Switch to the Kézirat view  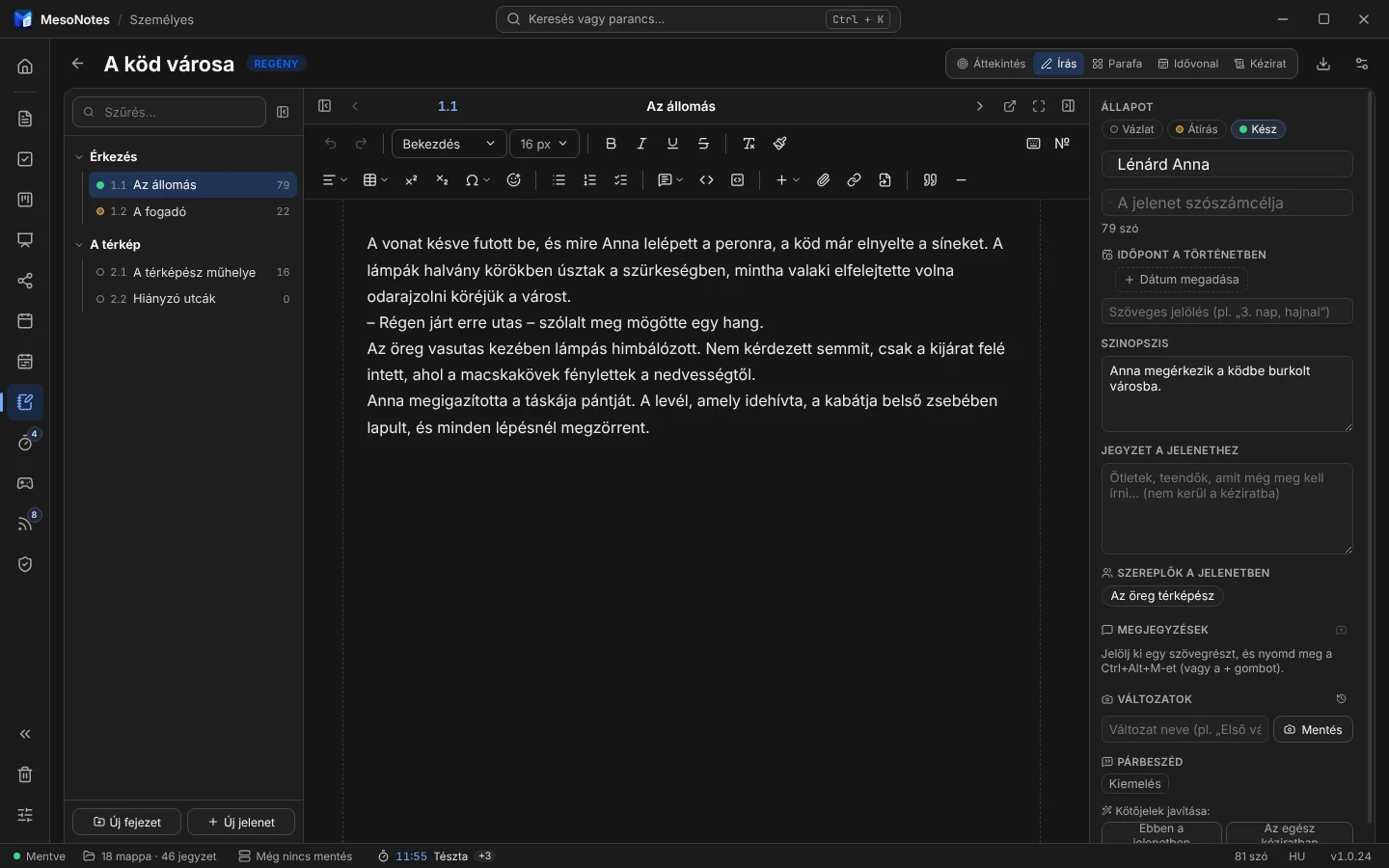click(x=1261, y=64)
